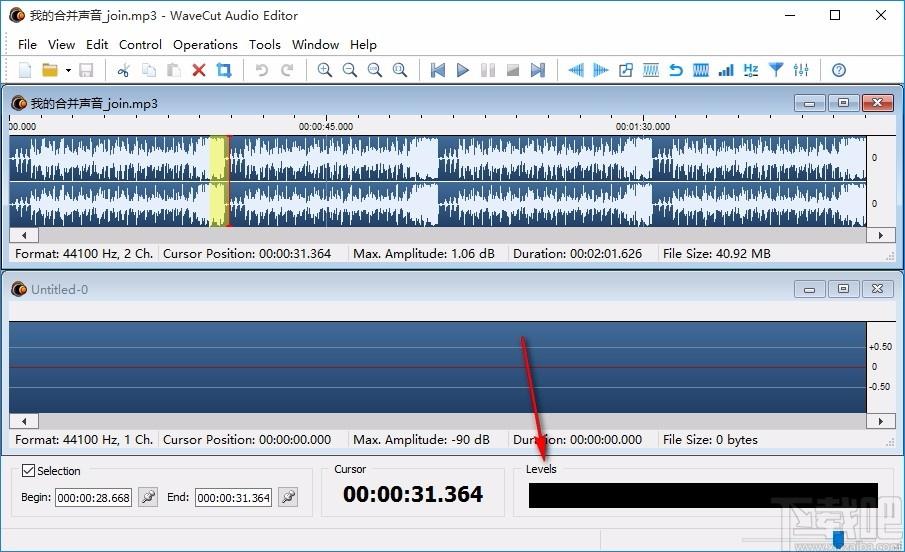Delete selection with the red X icon
The width and height of the screenshot is (905, 552).
199,70
